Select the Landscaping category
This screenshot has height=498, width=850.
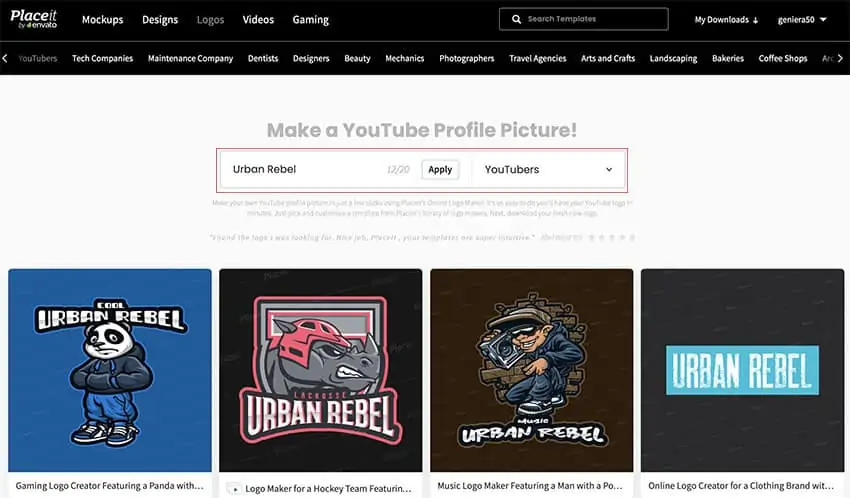pyautogui.click(x=673, y=58)
